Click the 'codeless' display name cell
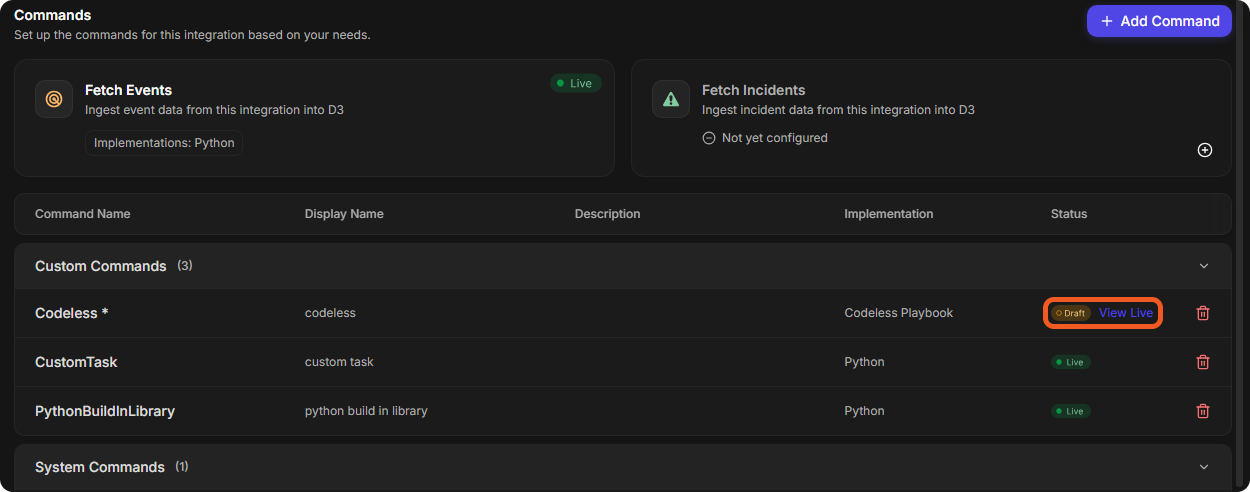 (330, 313)
